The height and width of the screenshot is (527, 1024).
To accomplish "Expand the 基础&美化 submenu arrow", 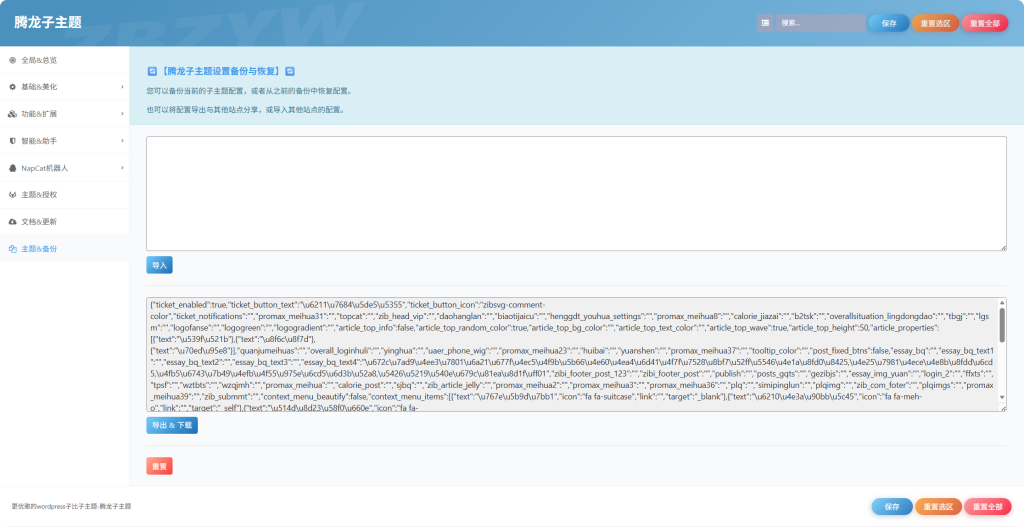I will click(122, 87).
